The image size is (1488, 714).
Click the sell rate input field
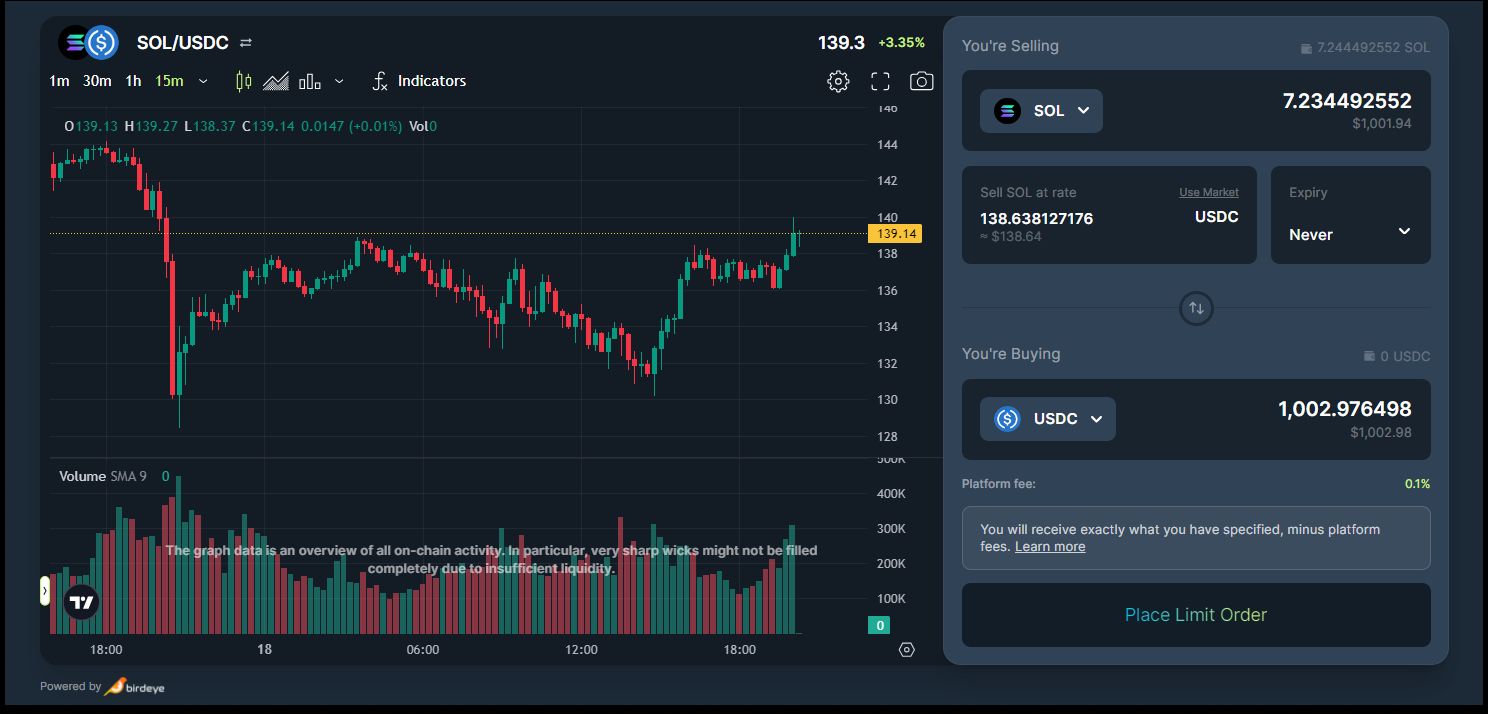point(1036,218)
